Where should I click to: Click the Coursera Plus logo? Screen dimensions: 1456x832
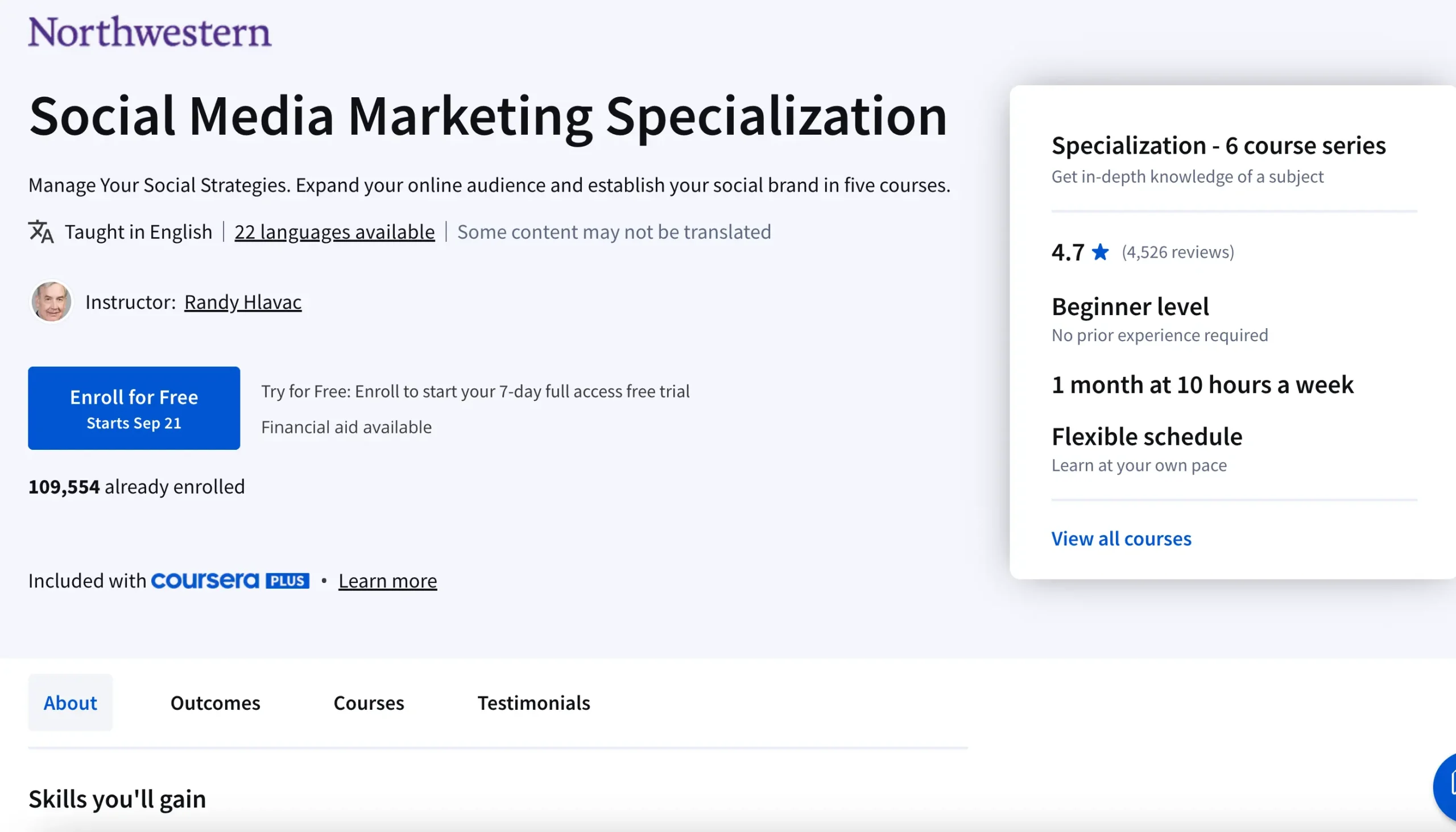tap(205, 581)
